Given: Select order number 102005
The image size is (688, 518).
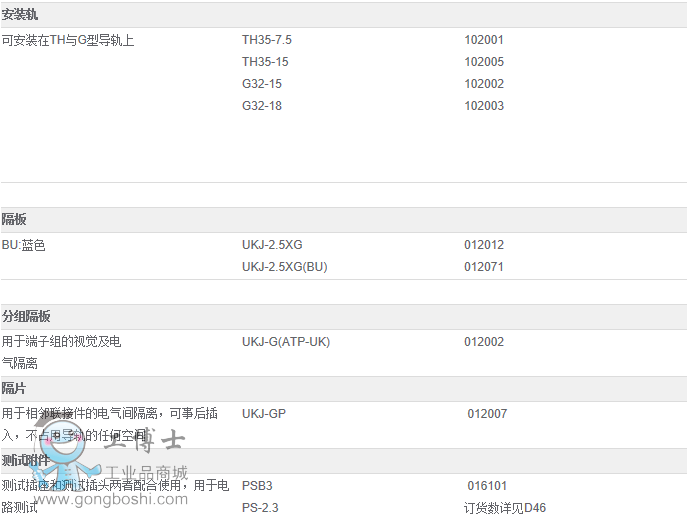Looking at the screenshot, I should click(x=484, y=62).
